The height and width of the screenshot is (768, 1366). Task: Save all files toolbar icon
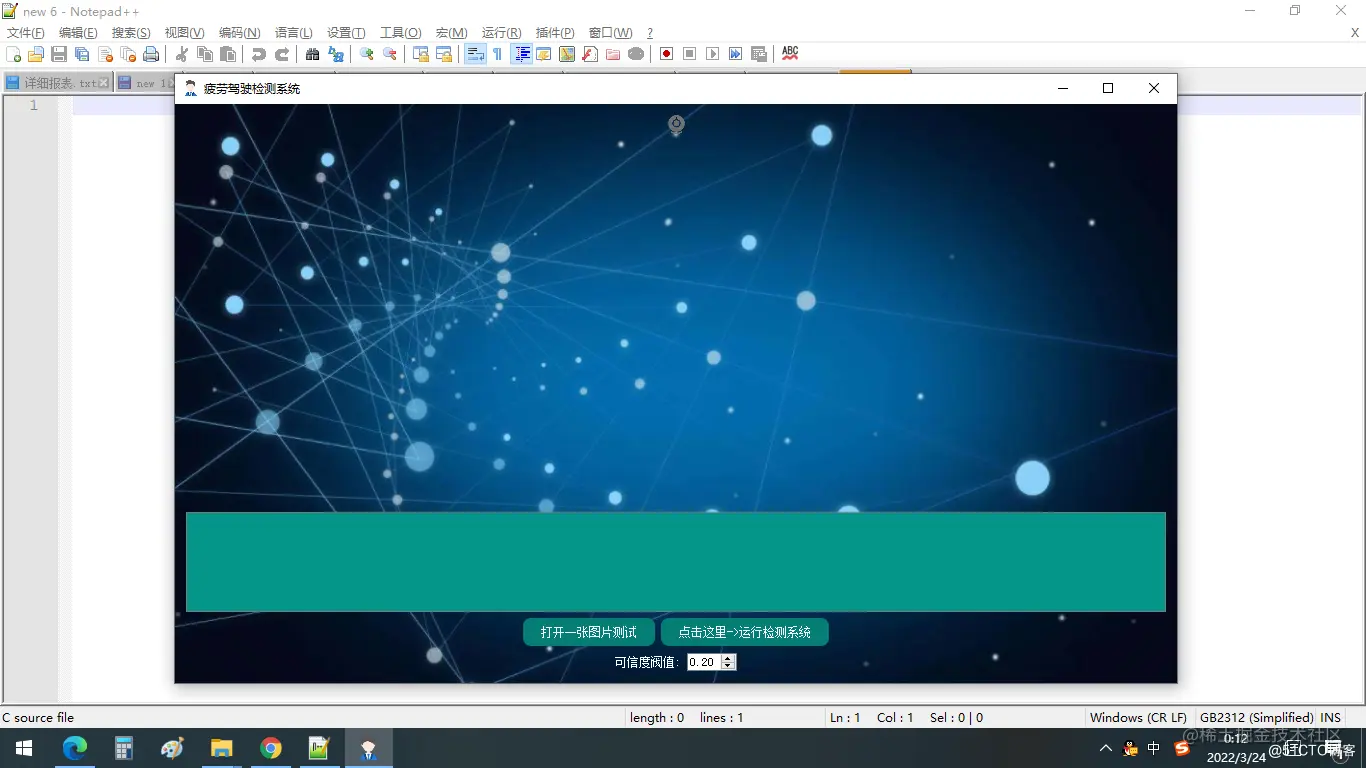pos(82,54)
